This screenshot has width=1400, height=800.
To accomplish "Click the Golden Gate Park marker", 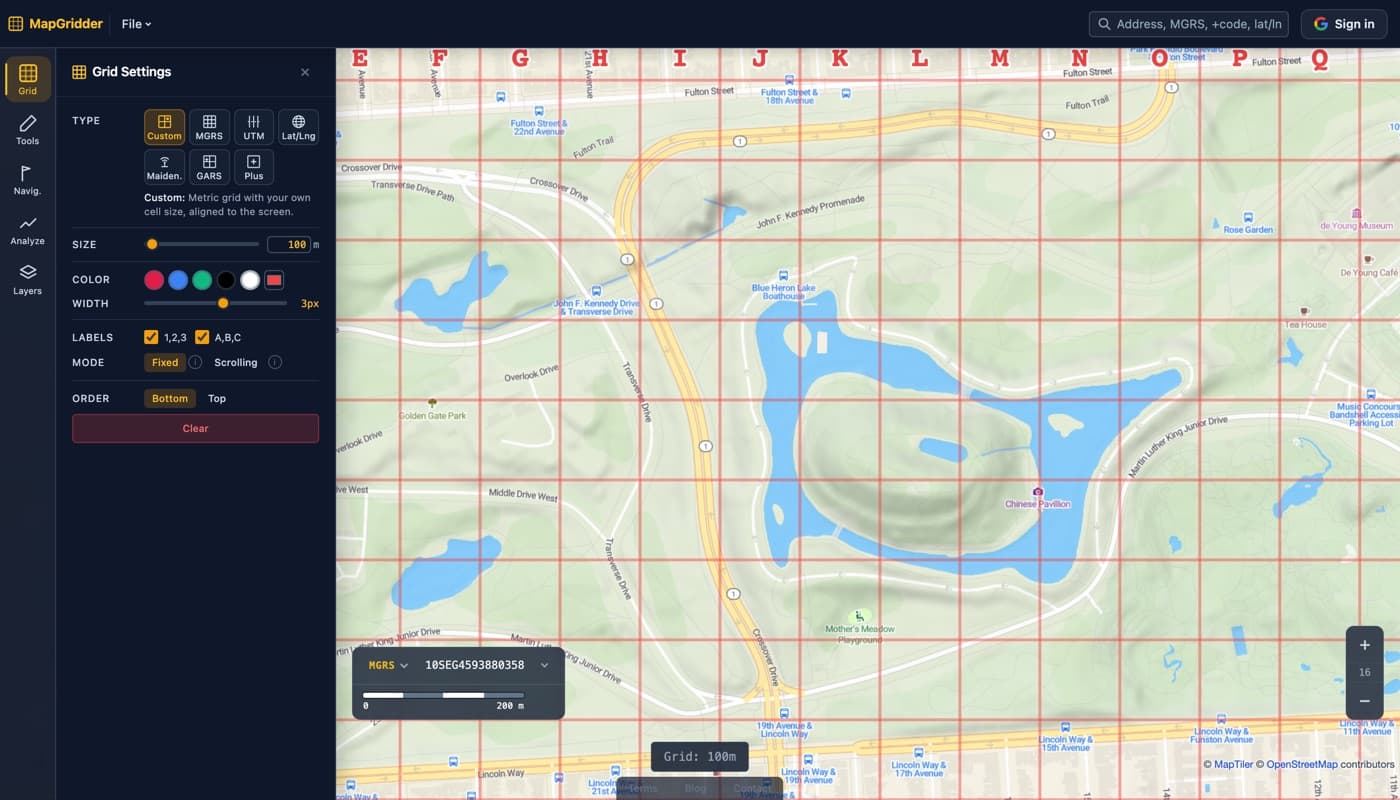I will 432,403.
